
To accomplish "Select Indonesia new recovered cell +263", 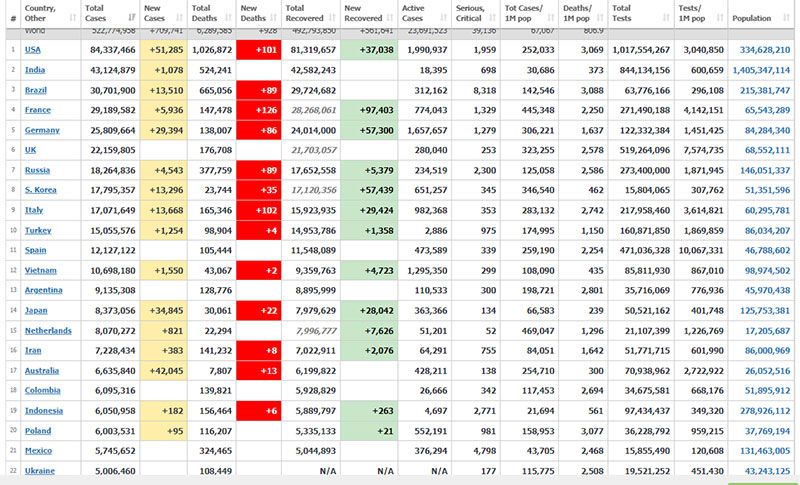I will (369, 411).
